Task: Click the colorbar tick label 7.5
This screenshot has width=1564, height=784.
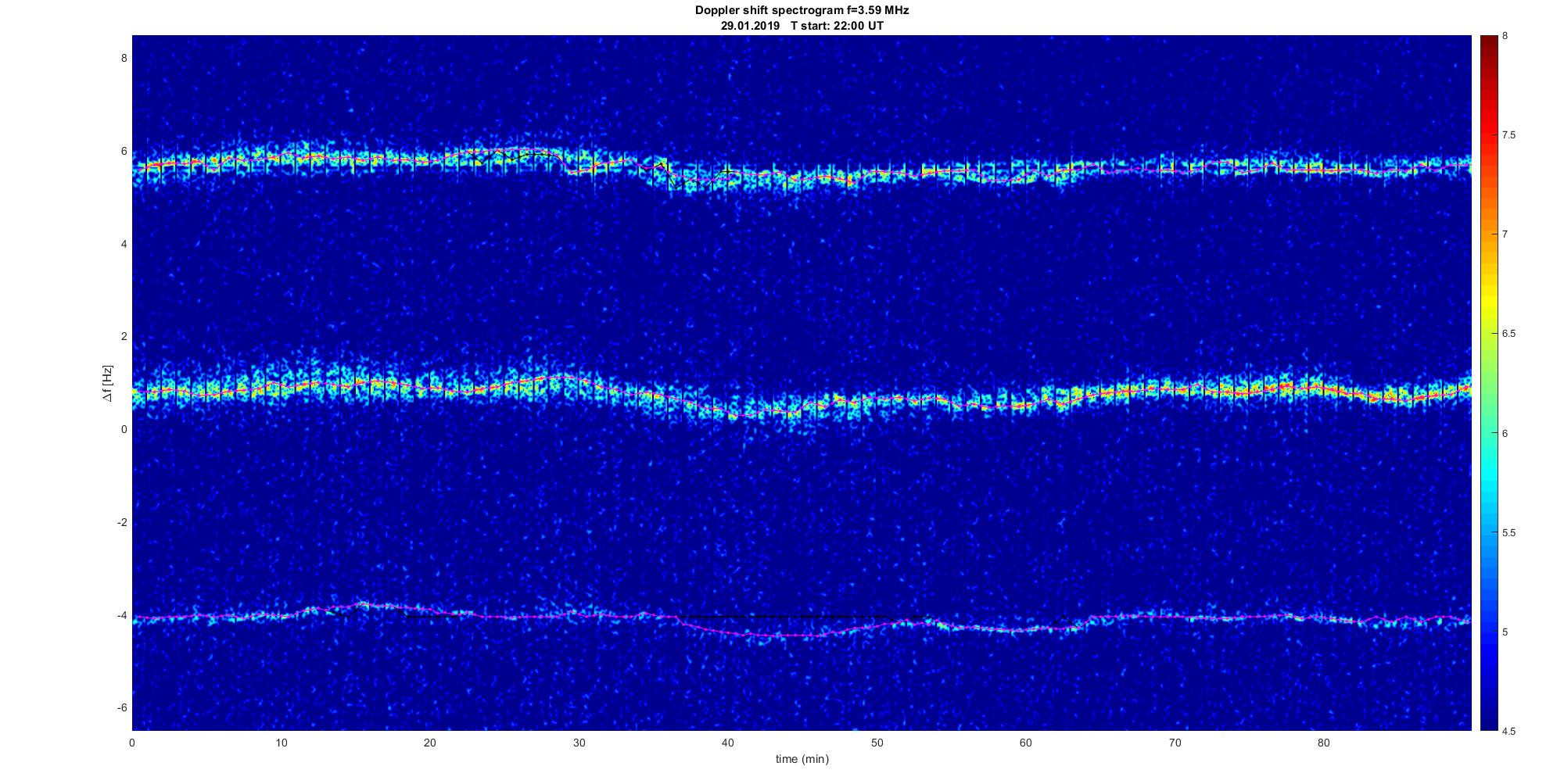Action: click(1509, 135)
